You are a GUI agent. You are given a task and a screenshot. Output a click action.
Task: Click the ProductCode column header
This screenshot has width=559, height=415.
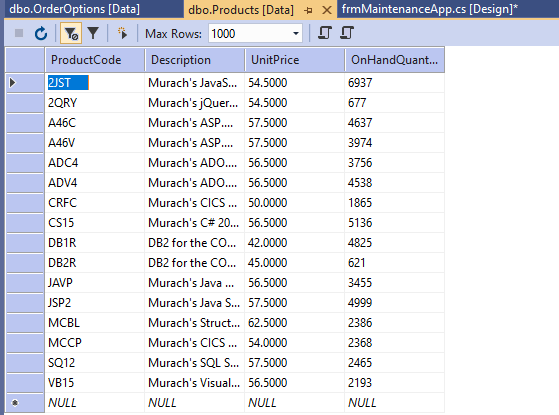(x=95, y=60)
